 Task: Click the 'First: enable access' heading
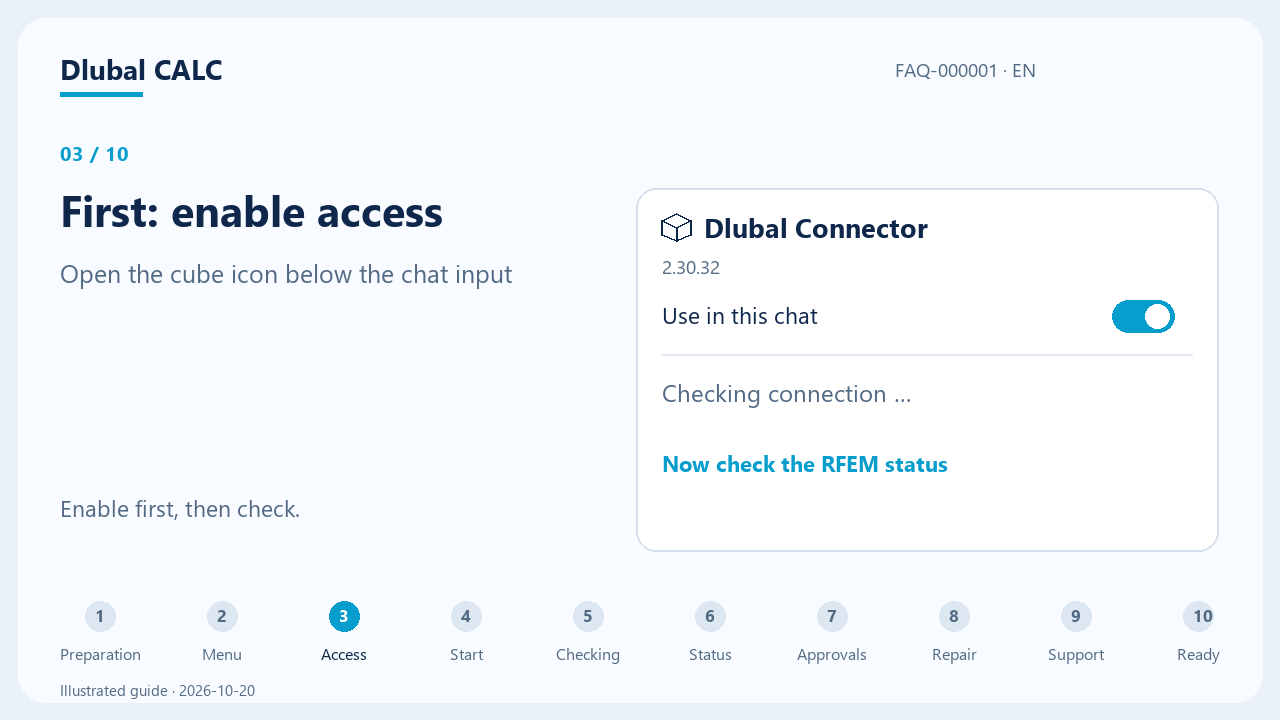(x=251, y=212)
